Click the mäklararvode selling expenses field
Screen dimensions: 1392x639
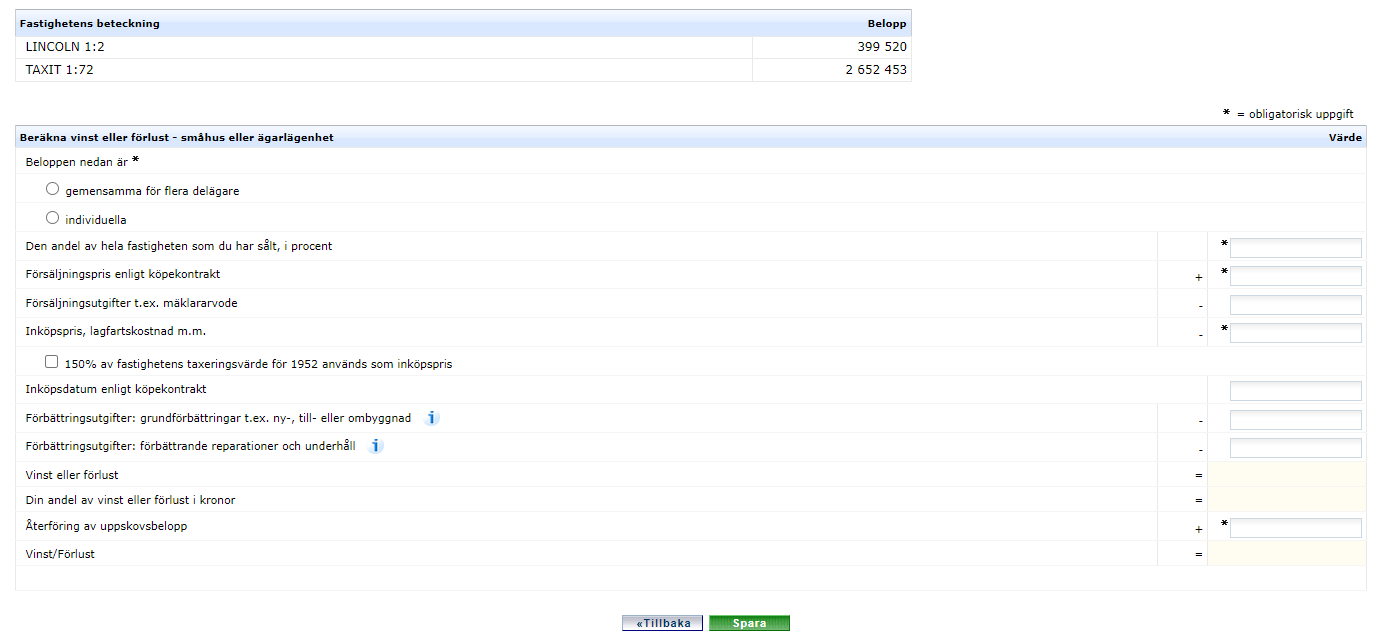click(1295, 304)
